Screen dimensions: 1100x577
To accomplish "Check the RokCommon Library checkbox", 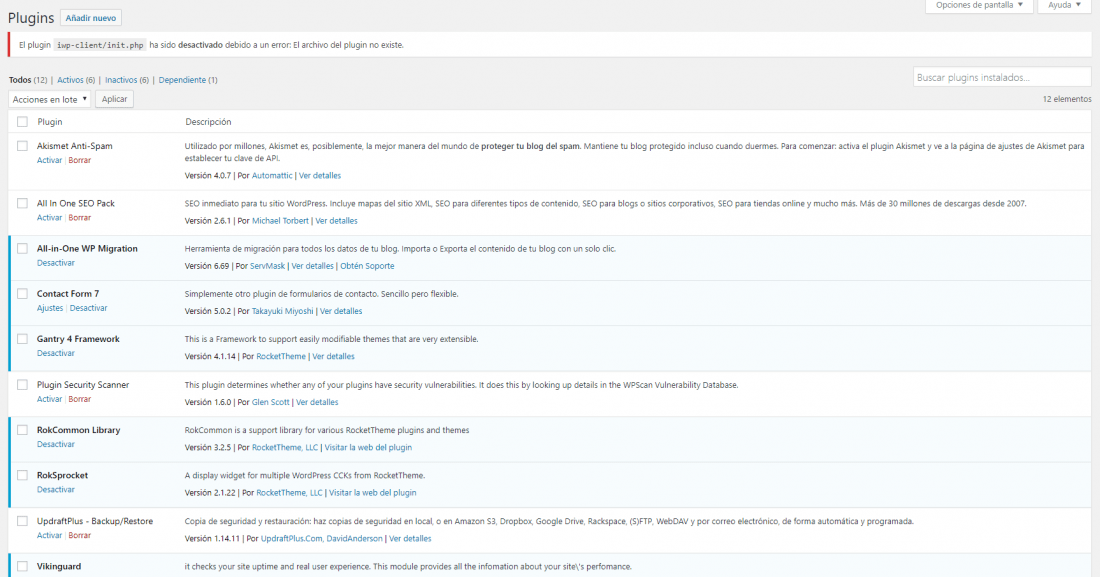I will pos(22,430).
